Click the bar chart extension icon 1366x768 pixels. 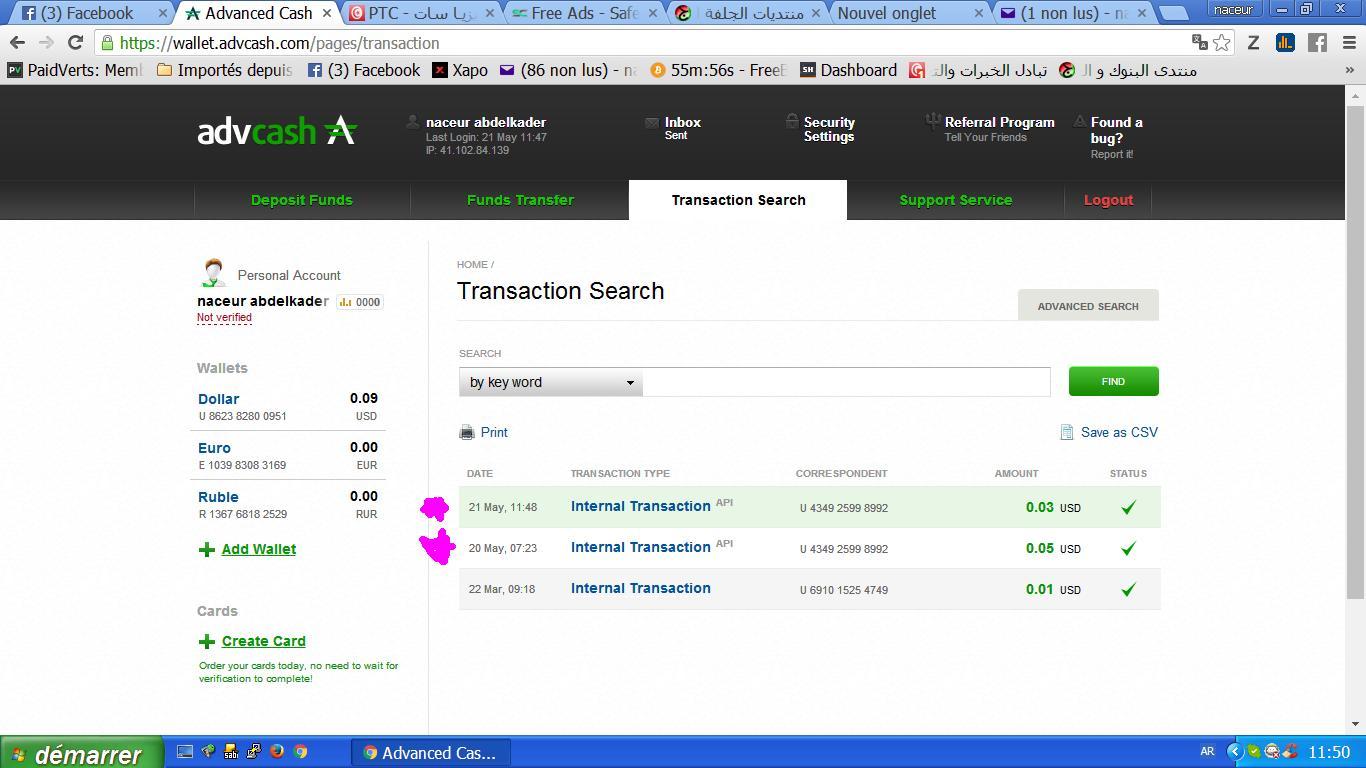1285,42
